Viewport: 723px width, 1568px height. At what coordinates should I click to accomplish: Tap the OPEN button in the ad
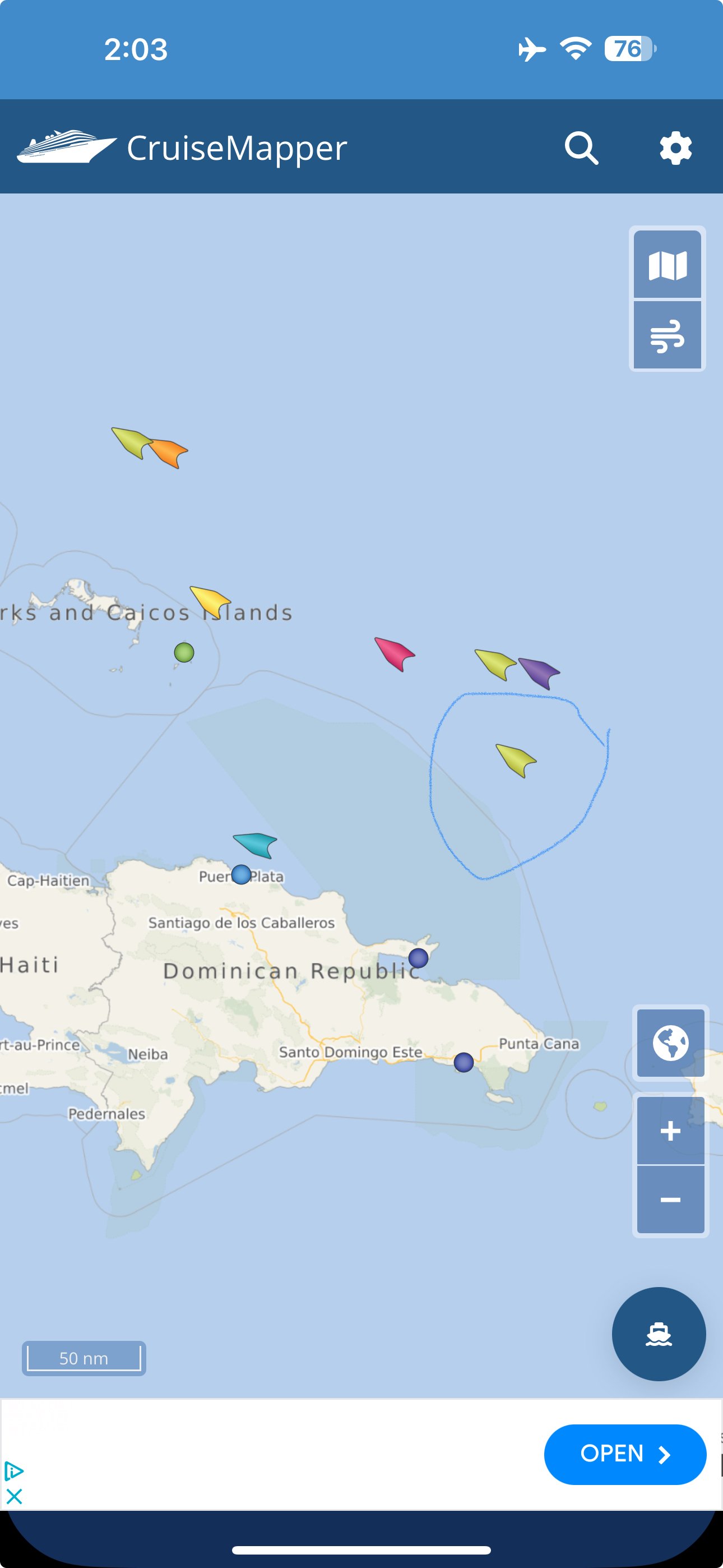pyautogui.click(x=625, y=1454)
